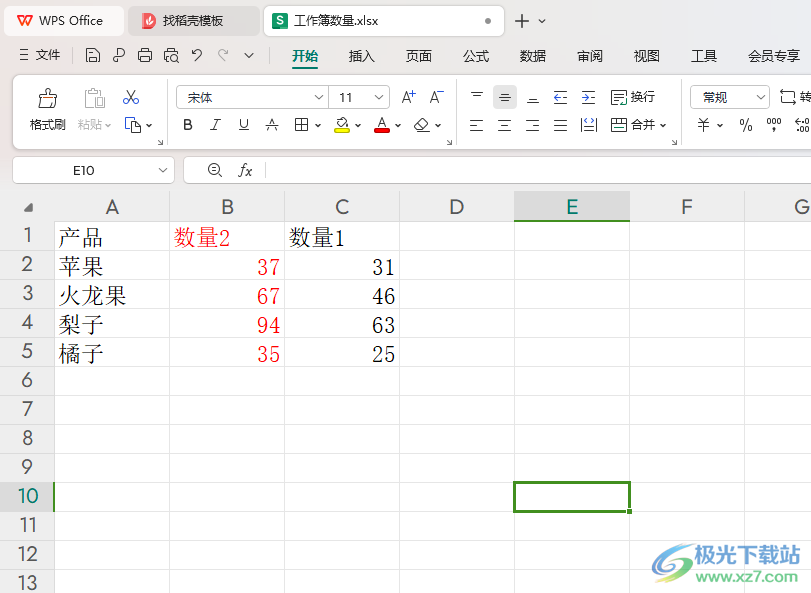Click the fx insert function icon
811x593 pixels.
(245, 170)
